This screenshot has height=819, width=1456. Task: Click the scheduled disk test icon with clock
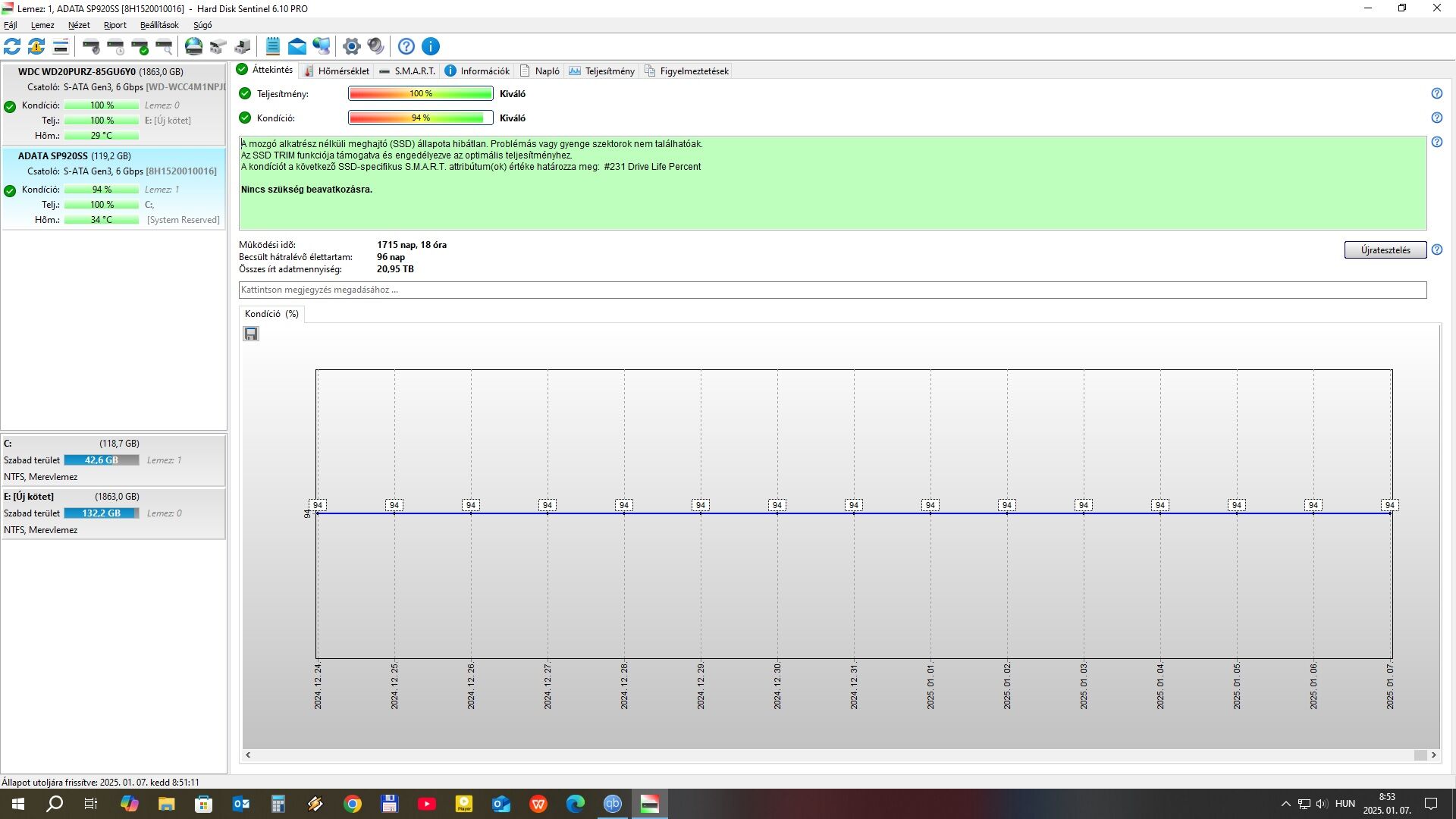115,46
